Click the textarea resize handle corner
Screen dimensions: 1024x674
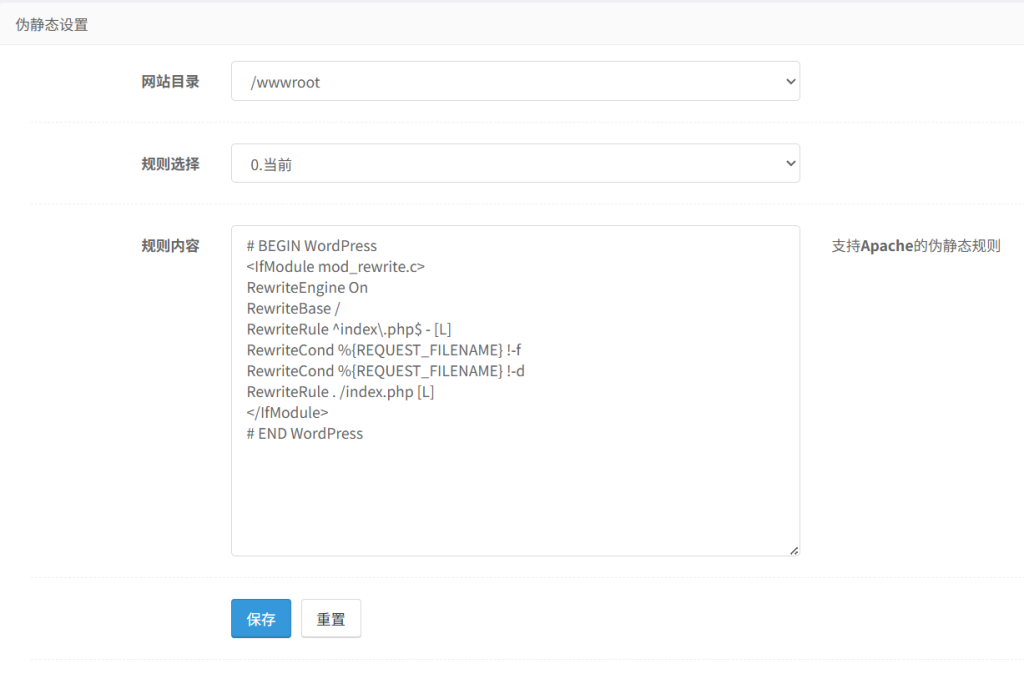click(x=793, y=551)
